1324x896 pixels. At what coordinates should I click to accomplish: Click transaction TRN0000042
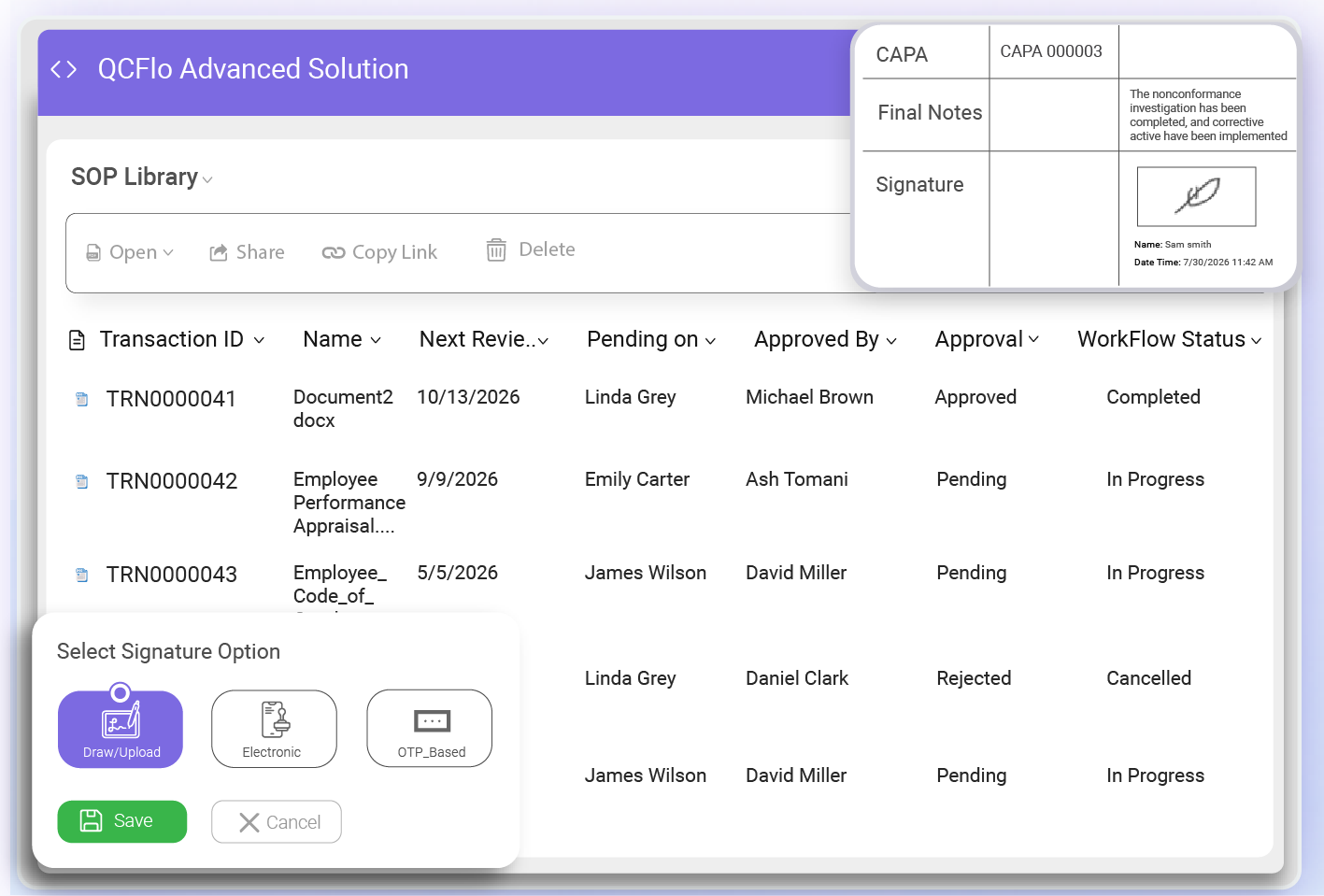172,481
